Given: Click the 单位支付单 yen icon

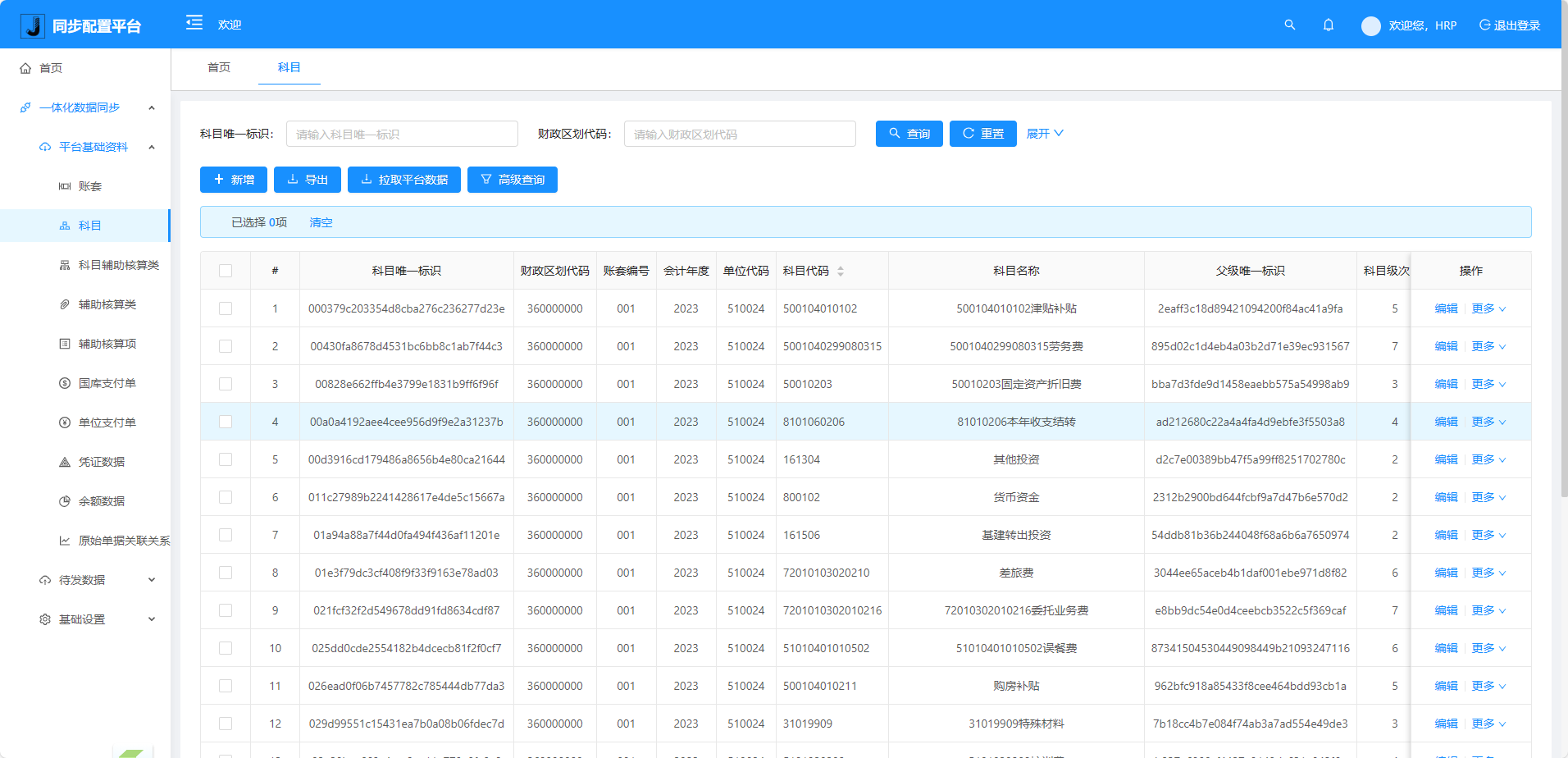Looking at the screenshot, I should point(65,422).
